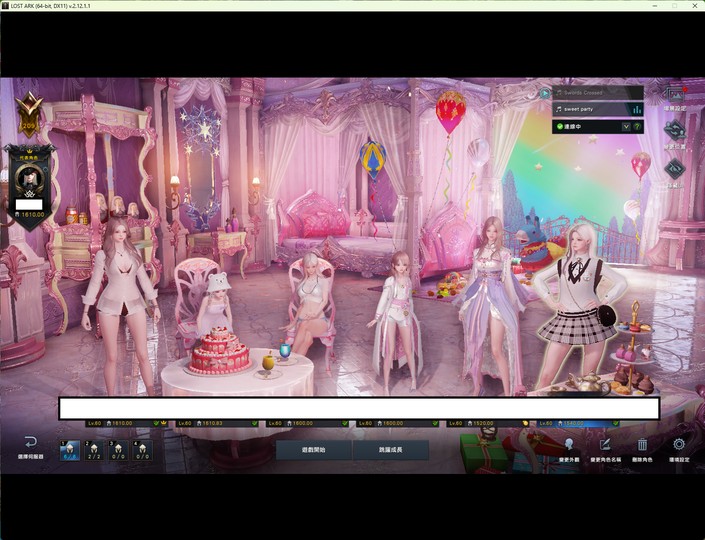Click the jump growth (跳躍成長) button
705x540 pixels.
(x=390, y=450)
